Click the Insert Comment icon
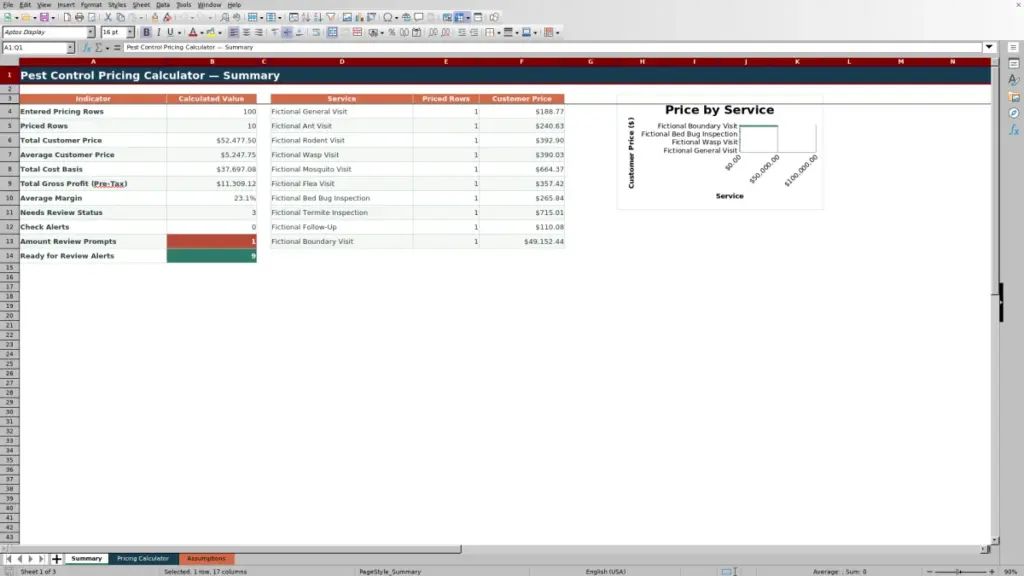 click(x=419, y=17)
